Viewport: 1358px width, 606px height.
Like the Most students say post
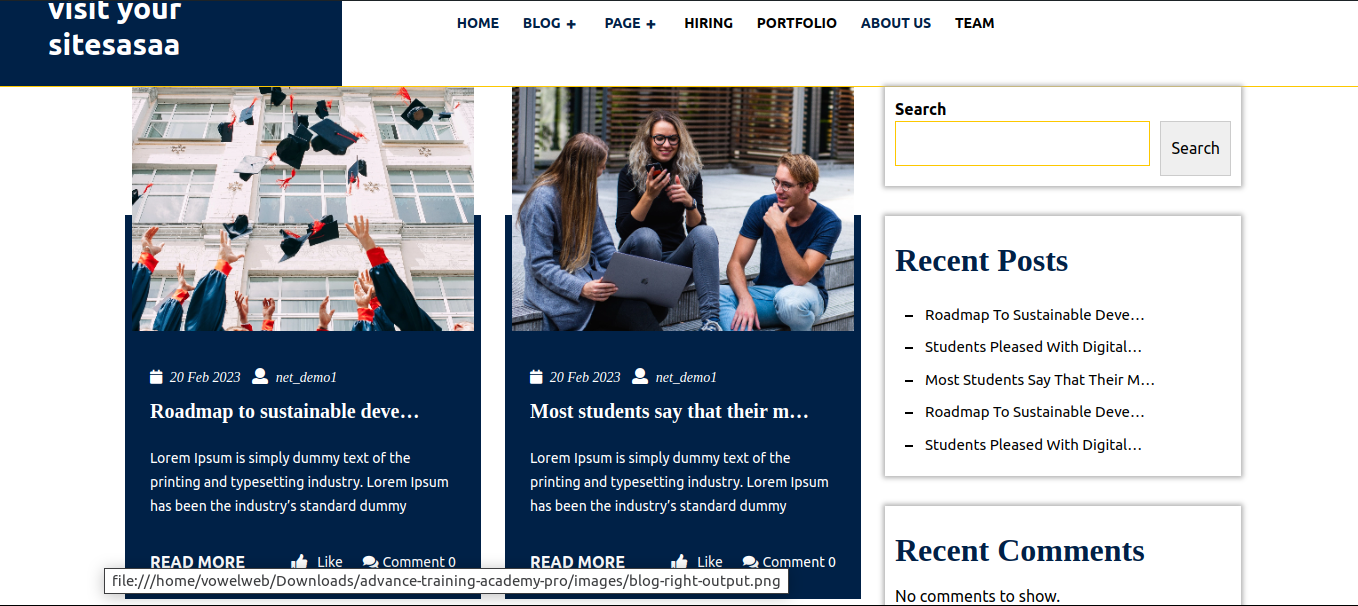click(696, 561)
